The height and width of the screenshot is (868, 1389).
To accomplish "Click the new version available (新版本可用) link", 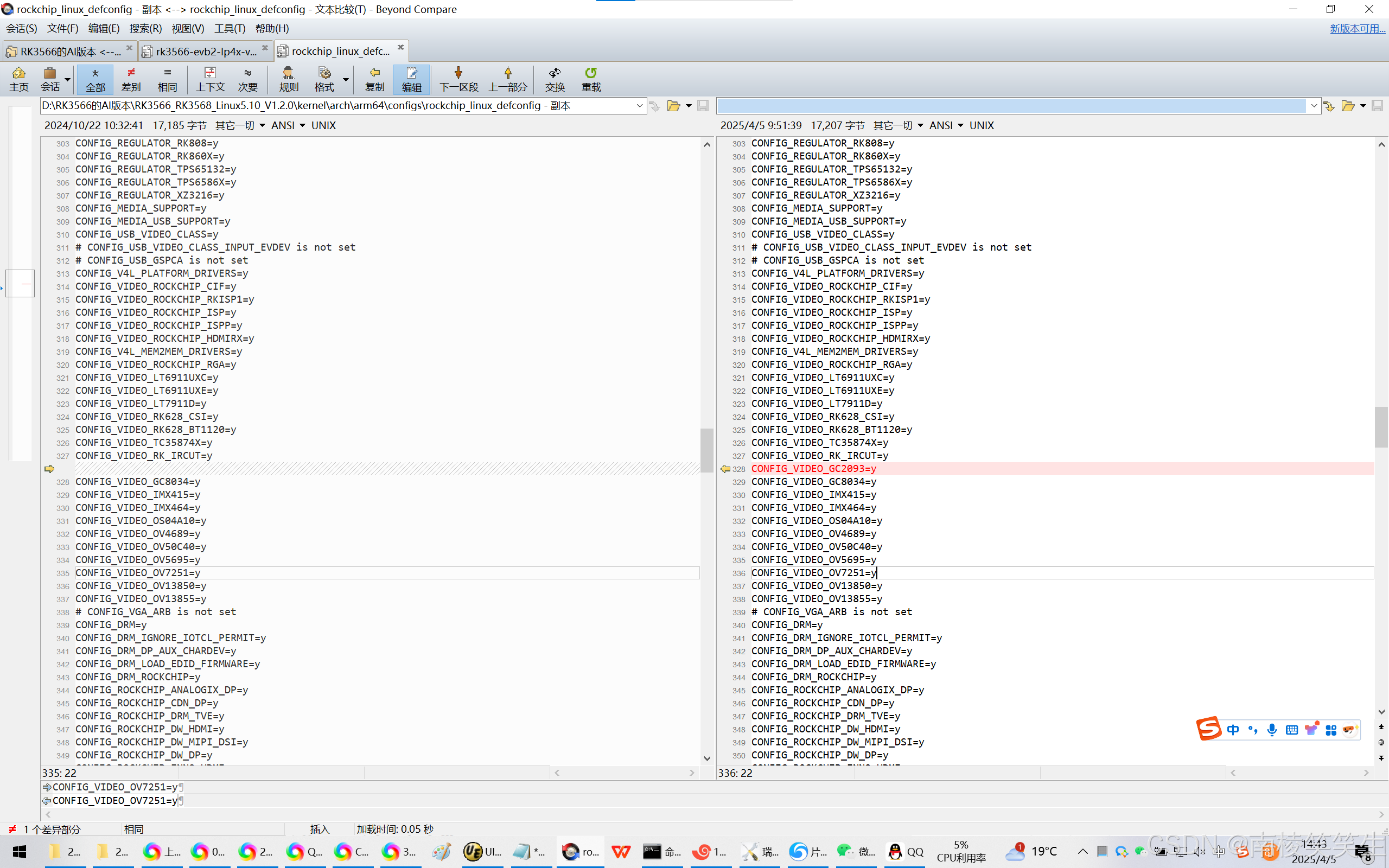I will point(1357,28).
